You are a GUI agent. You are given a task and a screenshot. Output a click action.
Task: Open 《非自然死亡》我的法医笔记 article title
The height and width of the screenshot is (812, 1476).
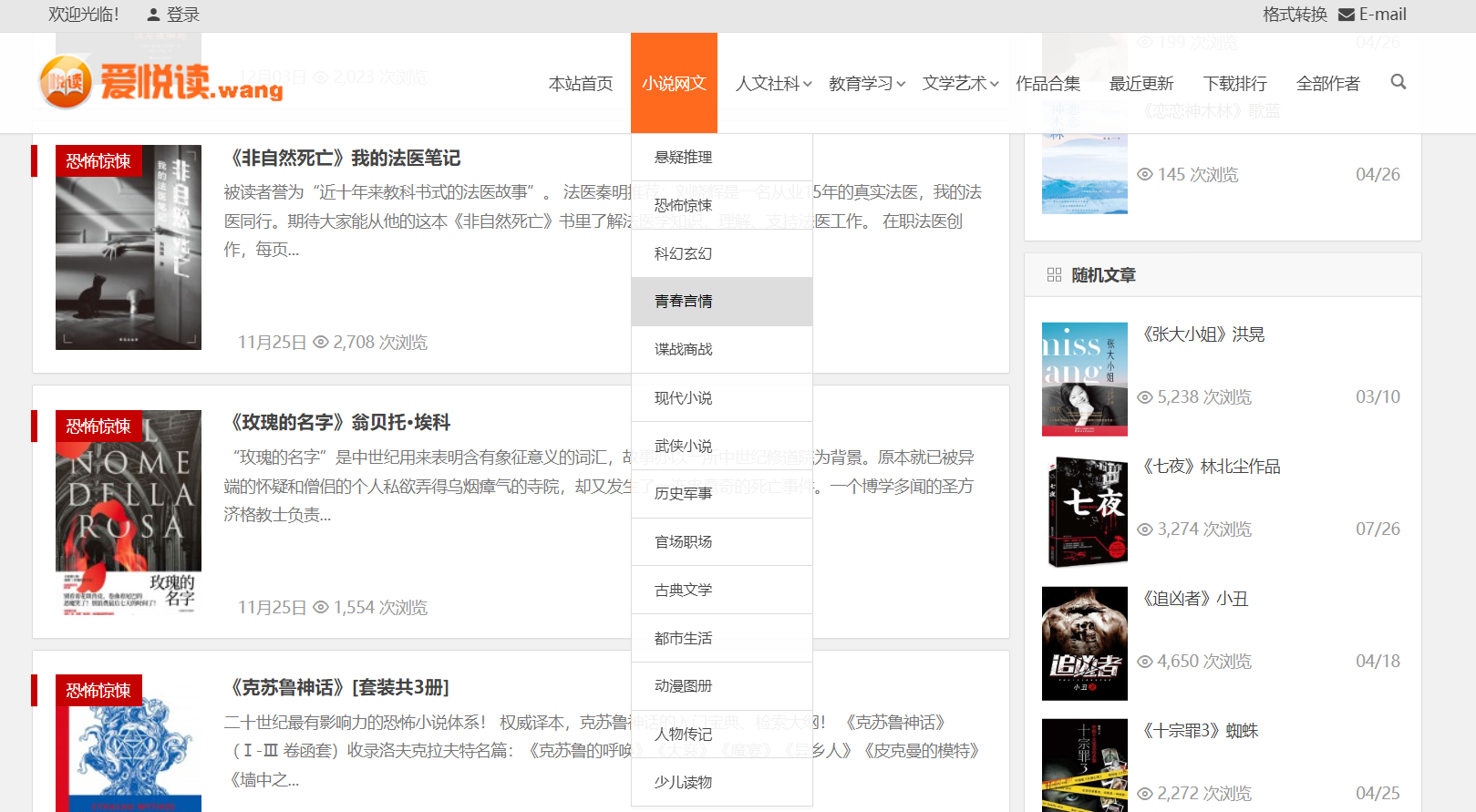tap(342, 158)
